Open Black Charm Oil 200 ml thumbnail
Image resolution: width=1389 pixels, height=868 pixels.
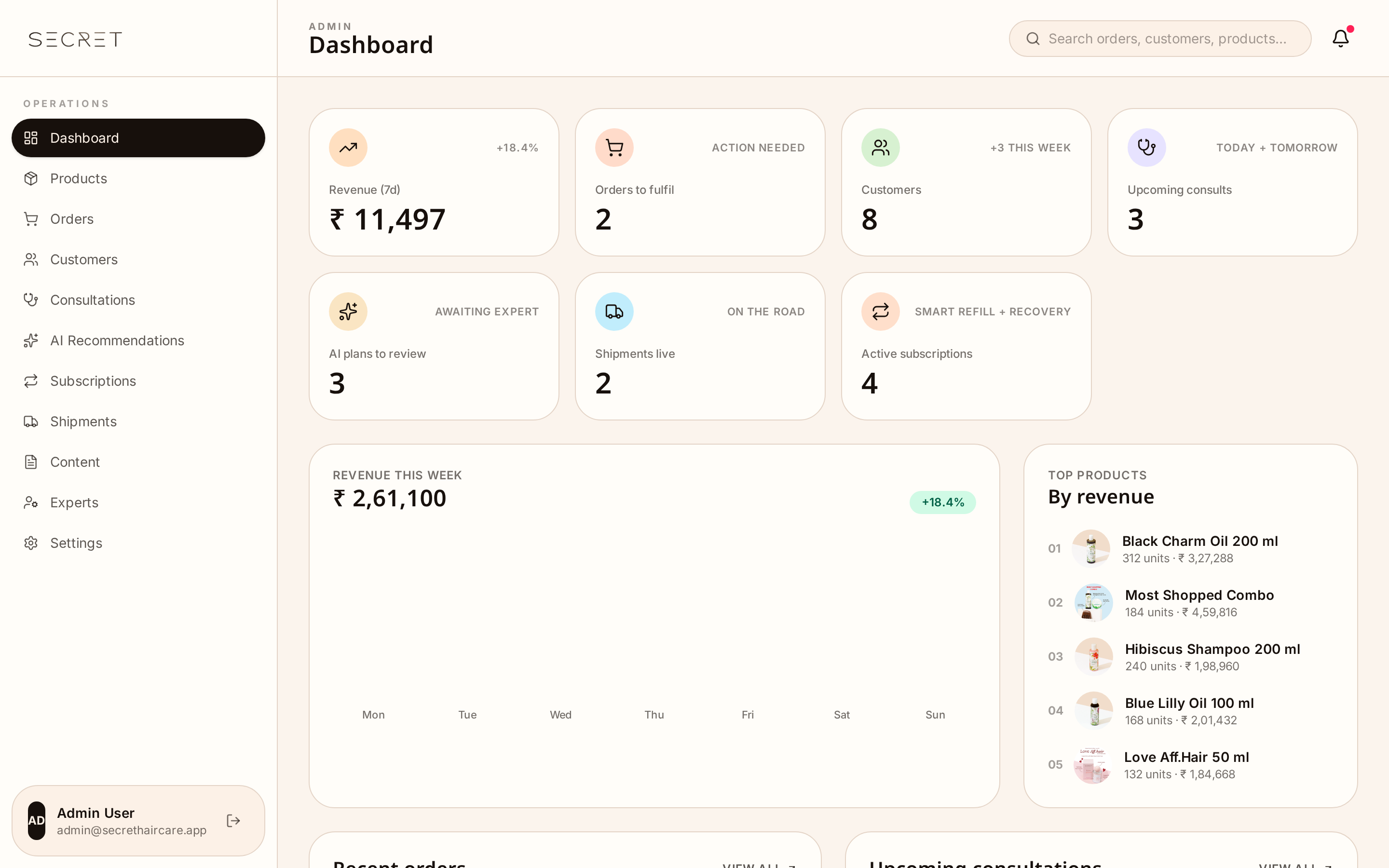pyautogui.click(x=1091, y=549)
